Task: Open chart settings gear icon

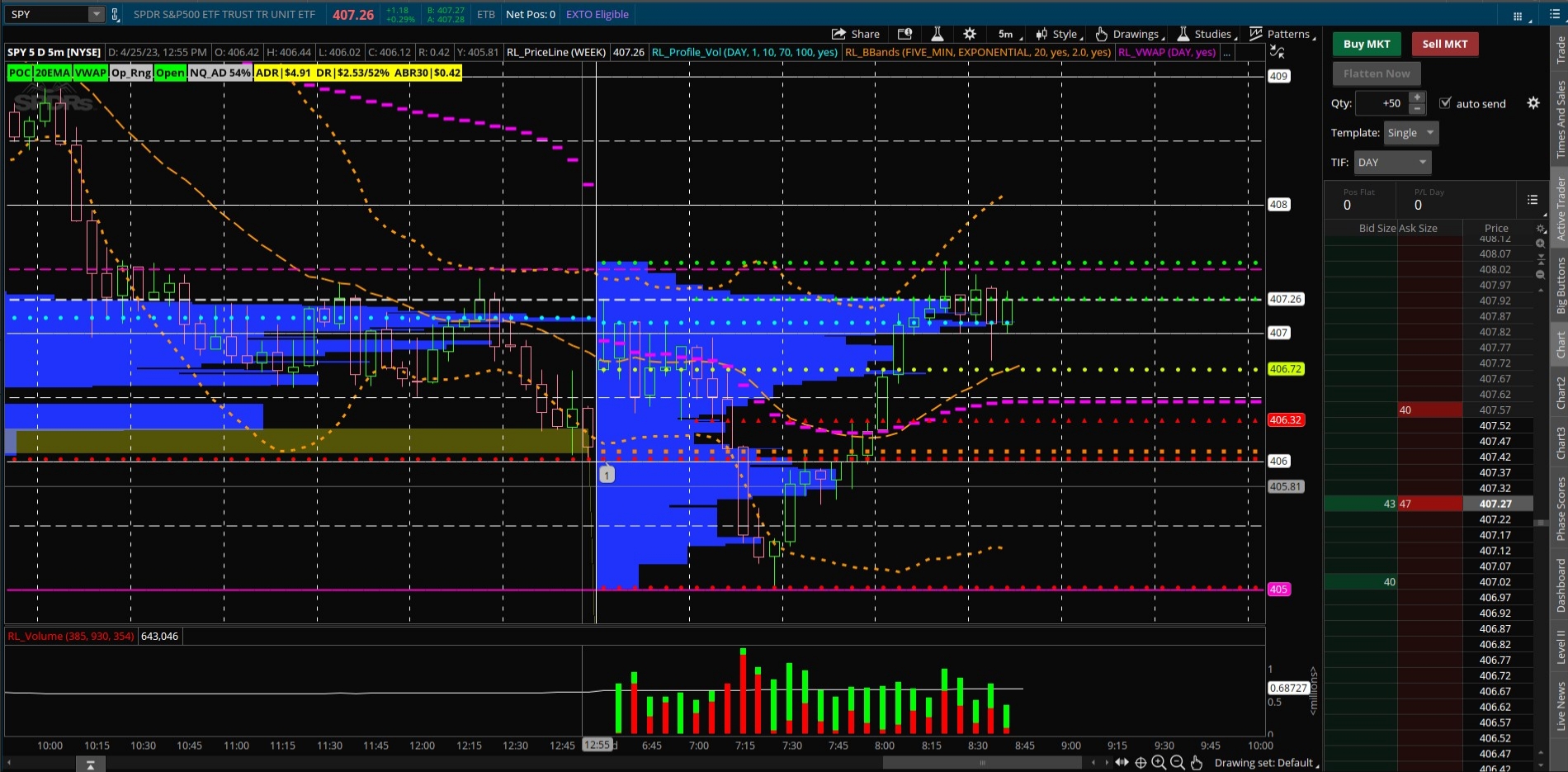Action: point(970,34)
